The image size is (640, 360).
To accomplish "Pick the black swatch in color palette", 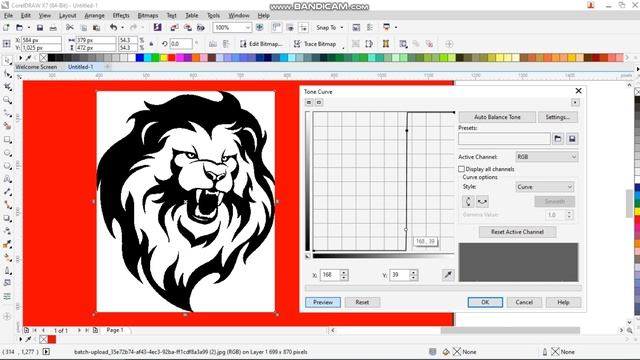I will coord(52,58).
